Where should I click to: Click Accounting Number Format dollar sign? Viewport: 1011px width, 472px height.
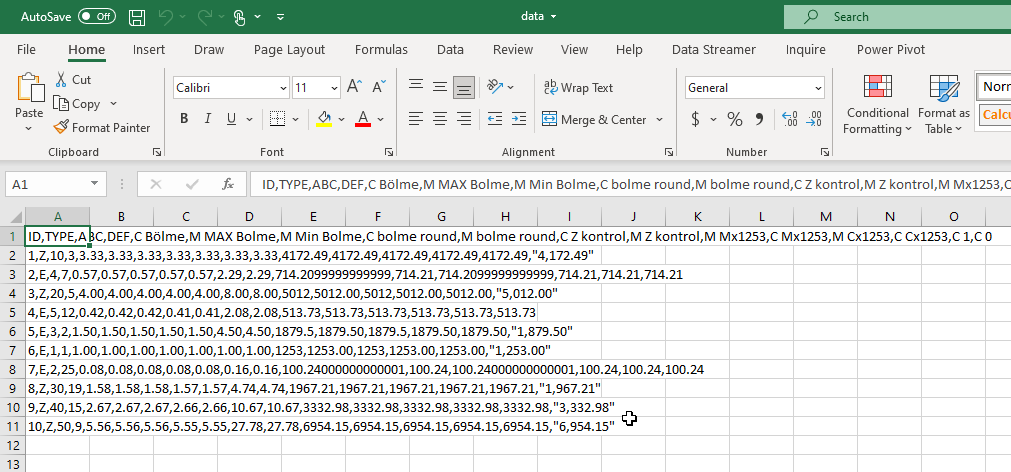tap(695, 119)
